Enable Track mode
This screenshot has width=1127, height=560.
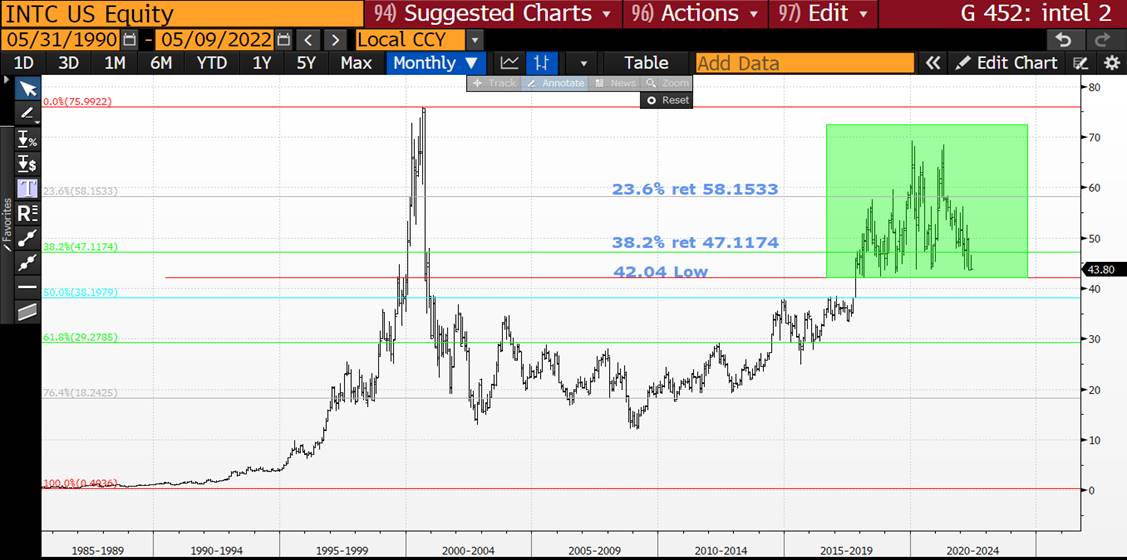494,83
